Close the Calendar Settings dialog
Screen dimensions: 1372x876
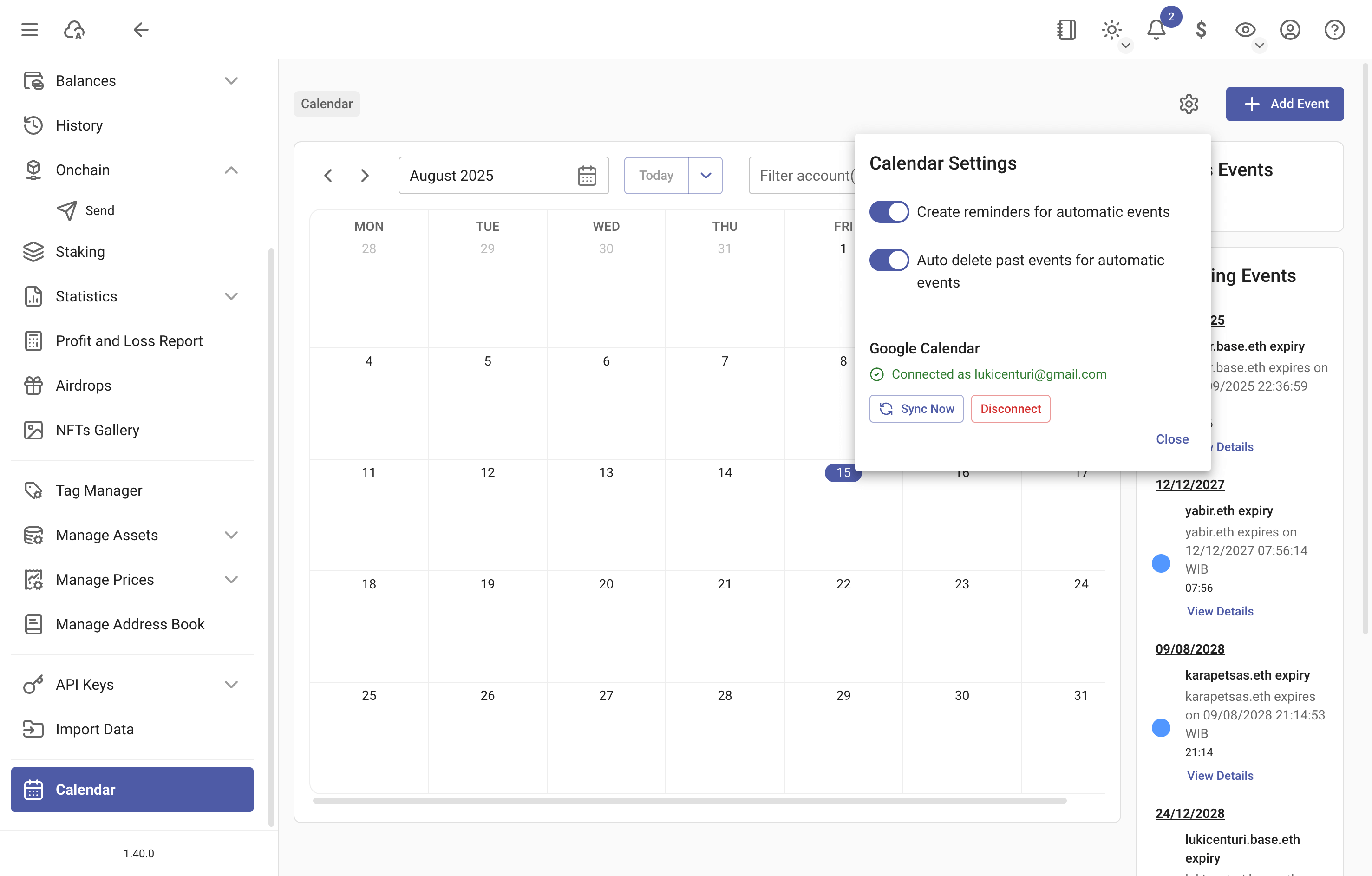point(1172,439)
